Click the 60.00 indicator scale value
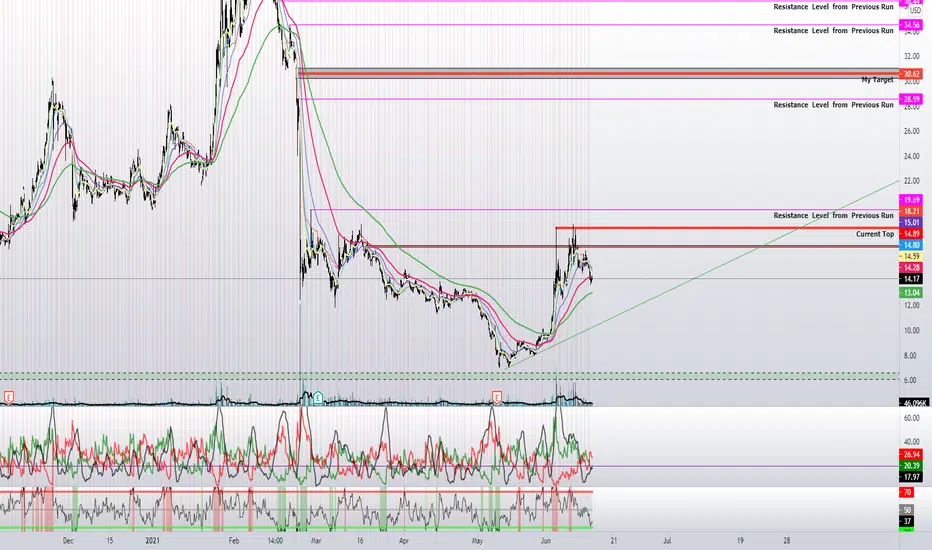The height and width of the screenshot is (550, 932). (911, 419)
